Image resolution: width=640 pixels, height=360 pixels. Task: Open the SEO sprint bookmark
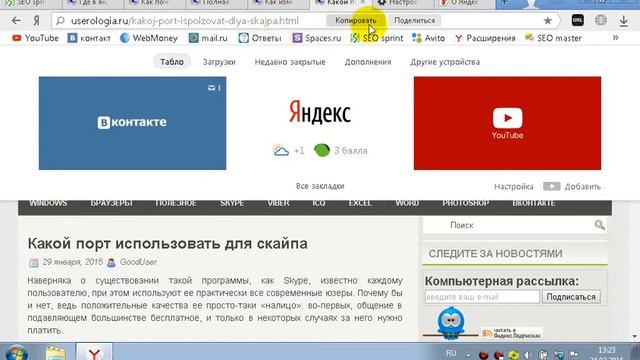pos(377,38)
